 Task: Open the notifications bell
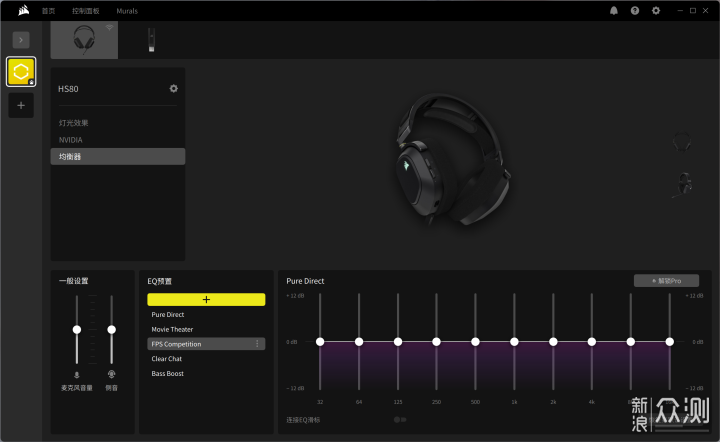click(x=613, y=11)
